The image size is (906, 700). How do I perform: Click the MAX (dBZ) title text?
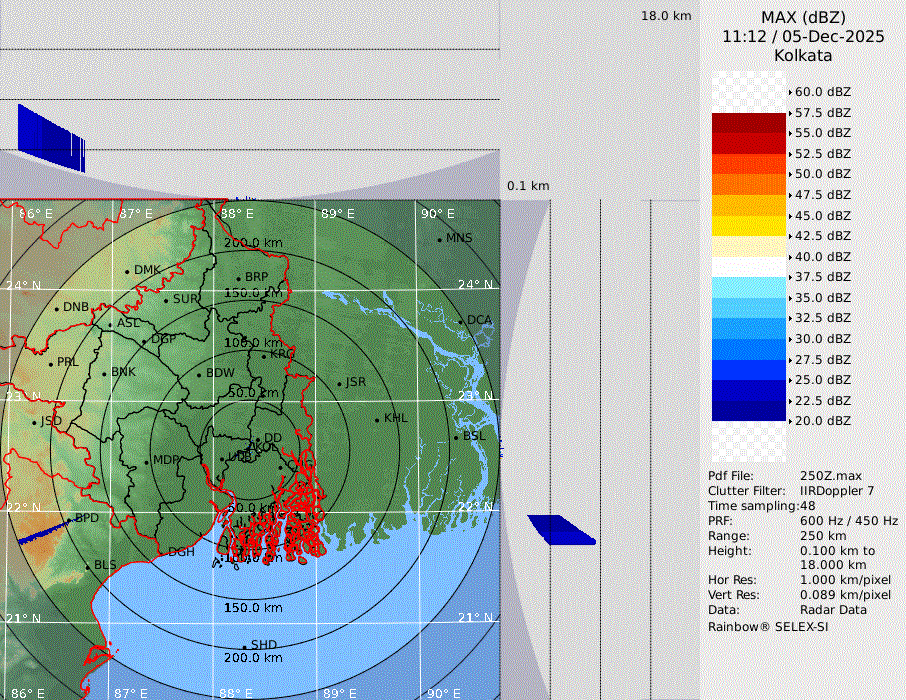[x=802, y=17]
